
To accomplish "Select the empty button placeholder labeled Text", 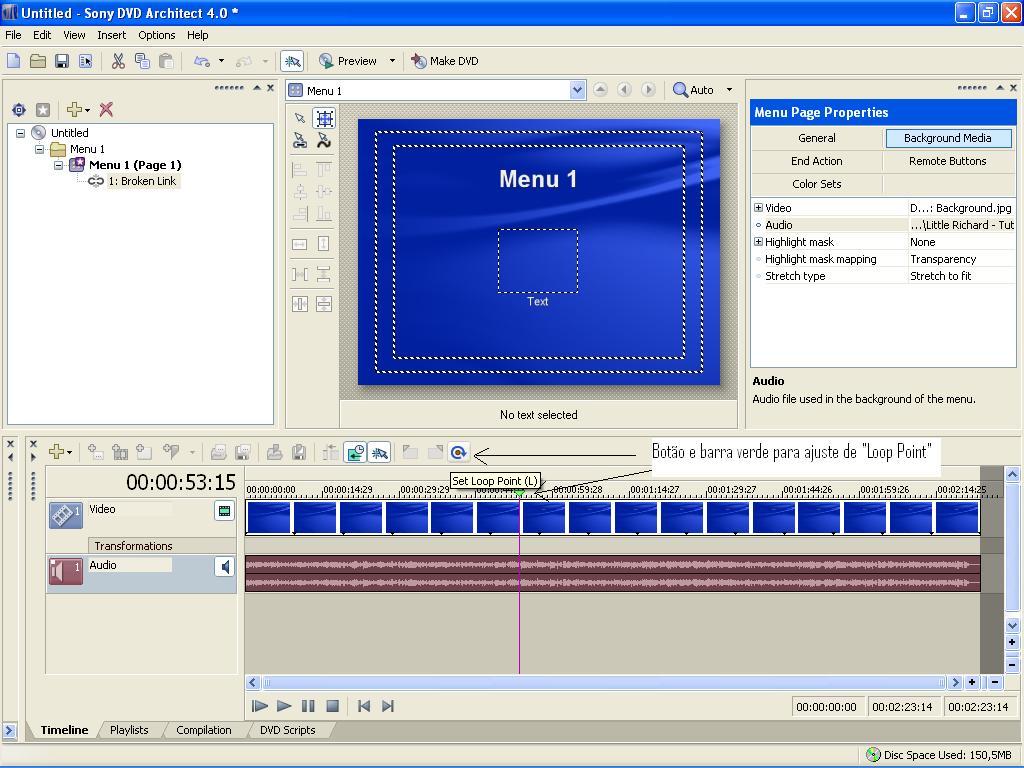I will tap(538, 261).
